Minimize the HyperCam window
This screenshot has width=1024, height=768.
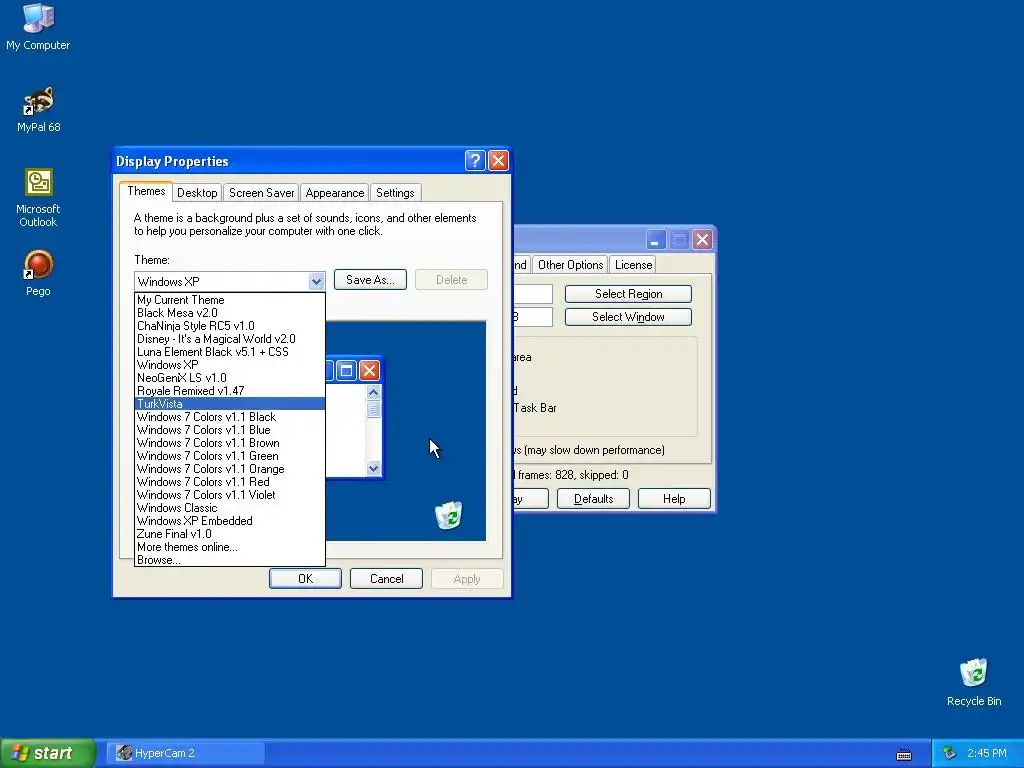656,240
